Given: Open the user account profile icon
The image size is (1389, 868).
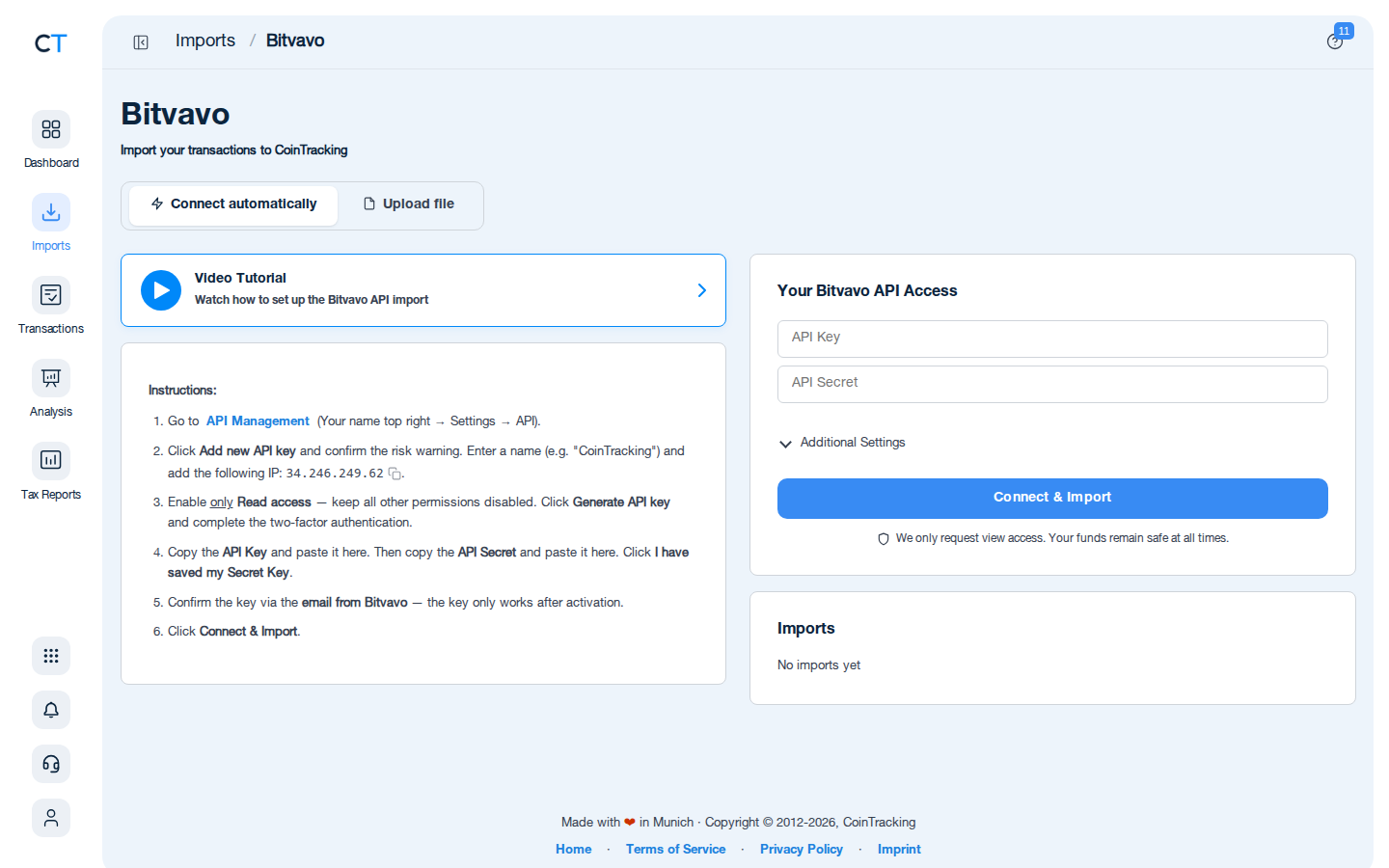Looking at the screenshot, I should click(x=51, y=818).
